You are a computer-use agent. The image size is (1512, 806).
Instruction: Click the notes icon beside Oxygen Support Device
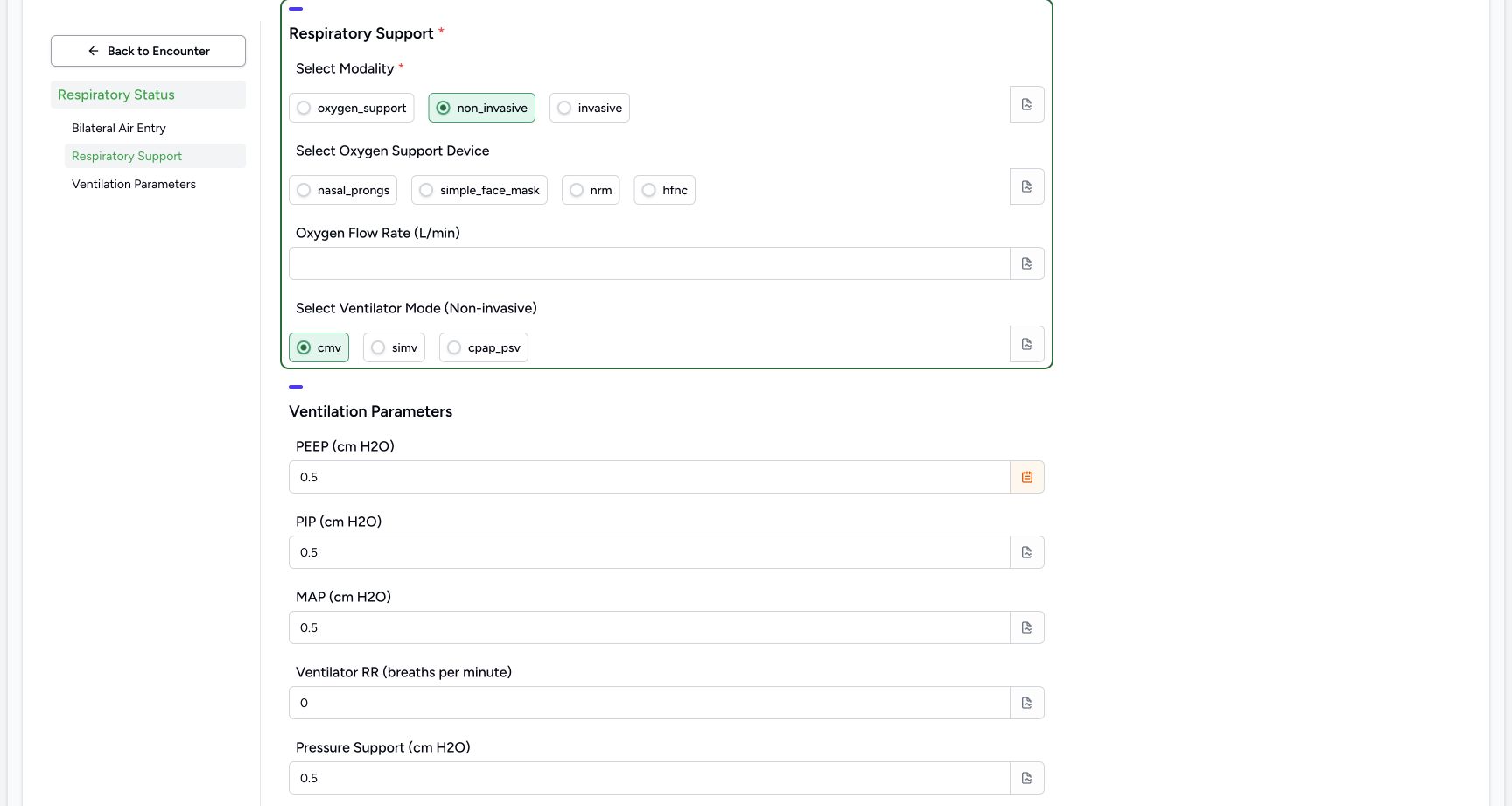[x=1027, y=186]
